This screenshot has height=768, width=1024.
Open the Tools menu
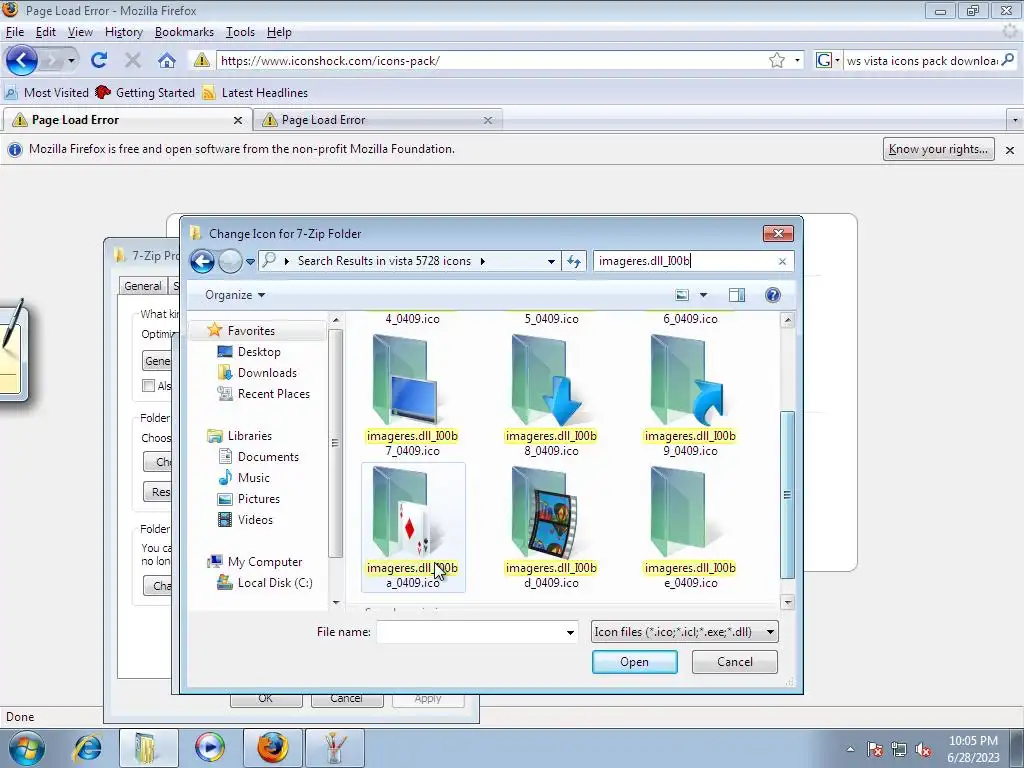240,32
